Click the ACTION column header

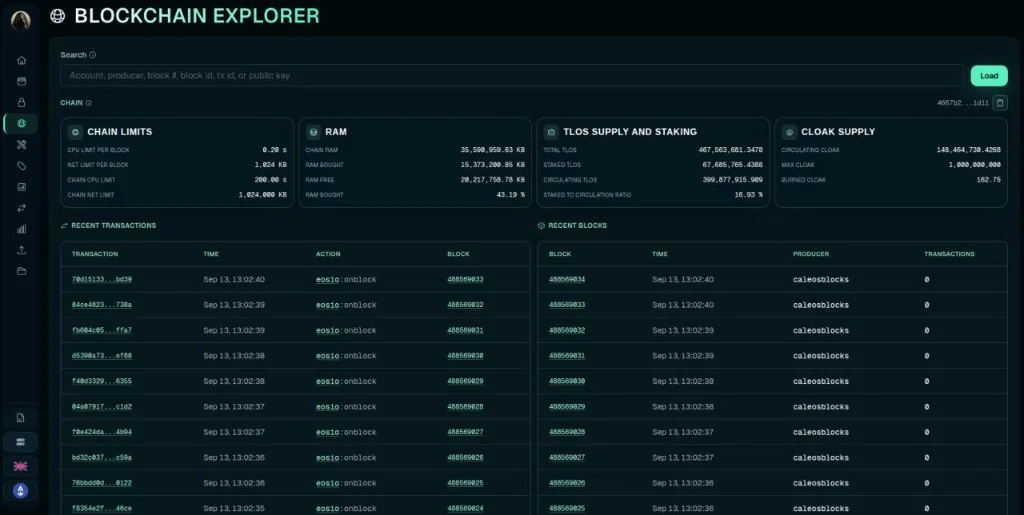(x=328, y=254)
